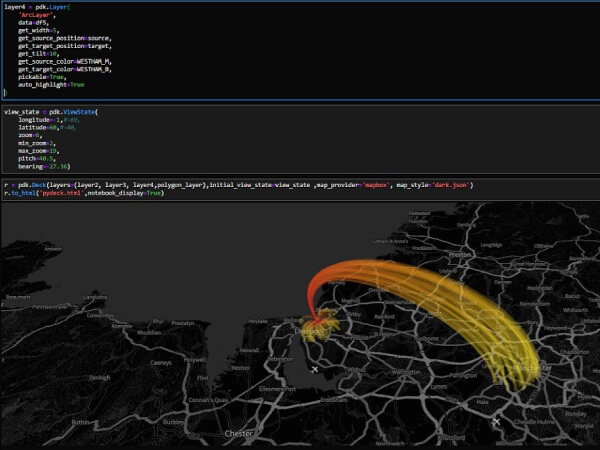Click the Lymm label on the map
600x450 pixels.
pos(439,387)
